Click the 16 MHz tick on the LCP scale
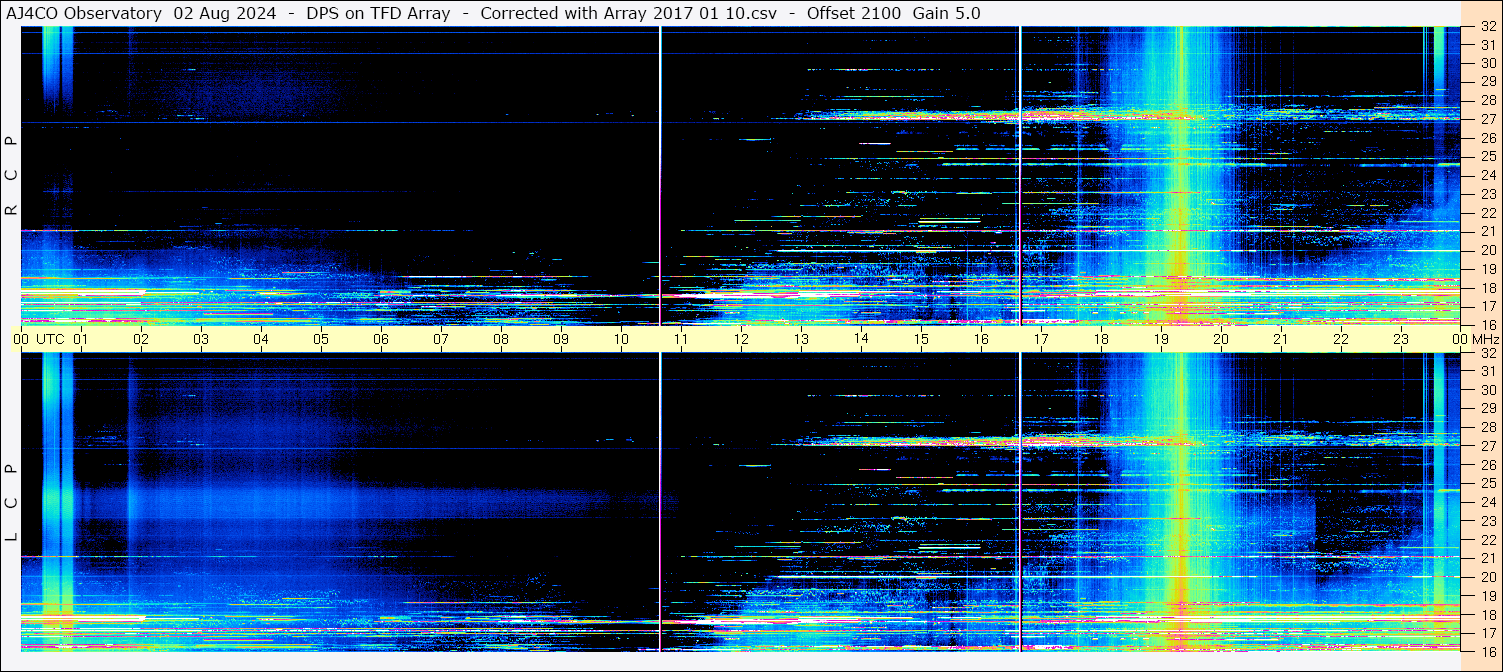The height and width of the screenshot is (672, 1503). (x=1488, y=650)
